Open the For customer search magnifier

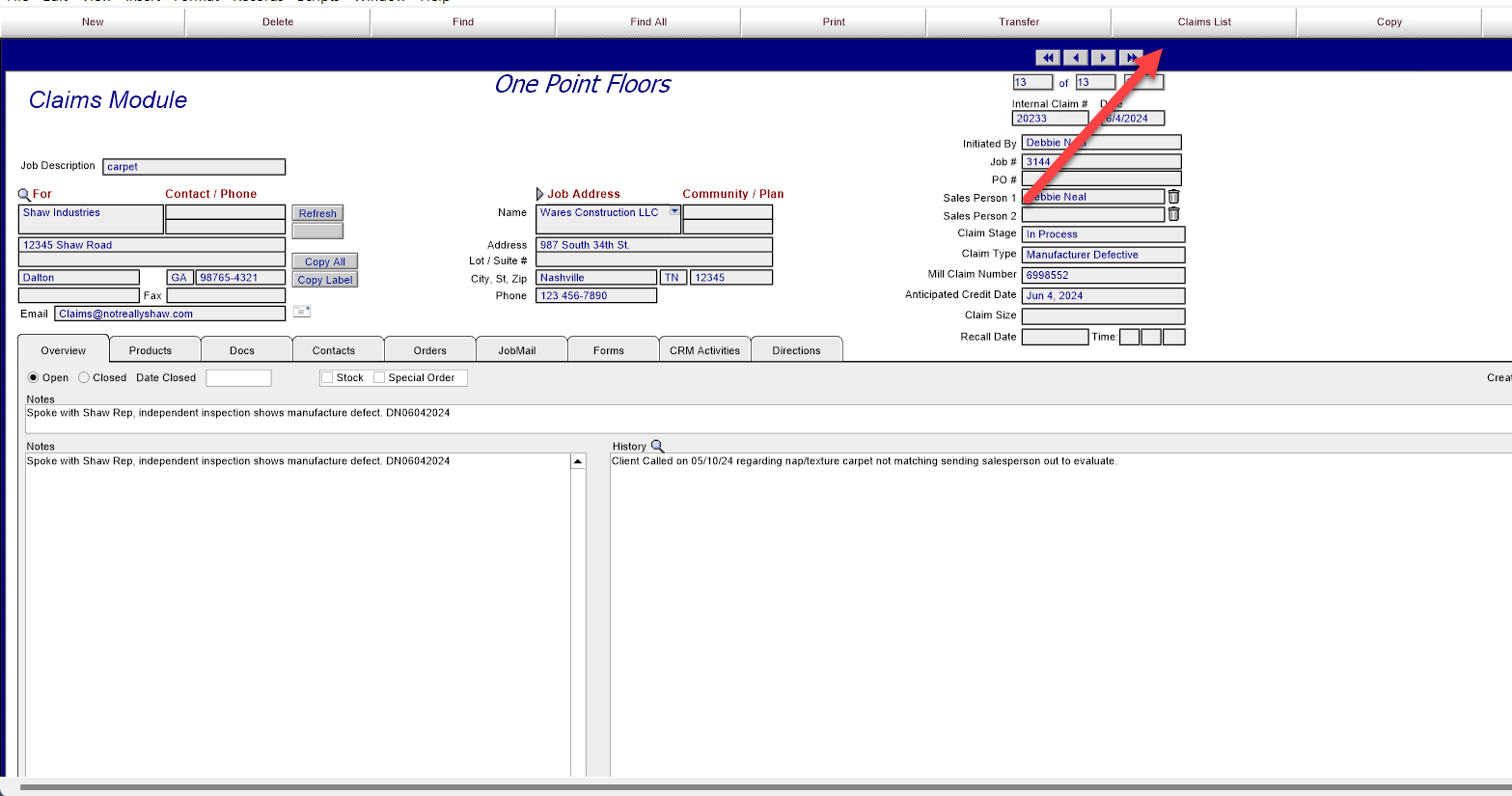(x=25, y=195)
